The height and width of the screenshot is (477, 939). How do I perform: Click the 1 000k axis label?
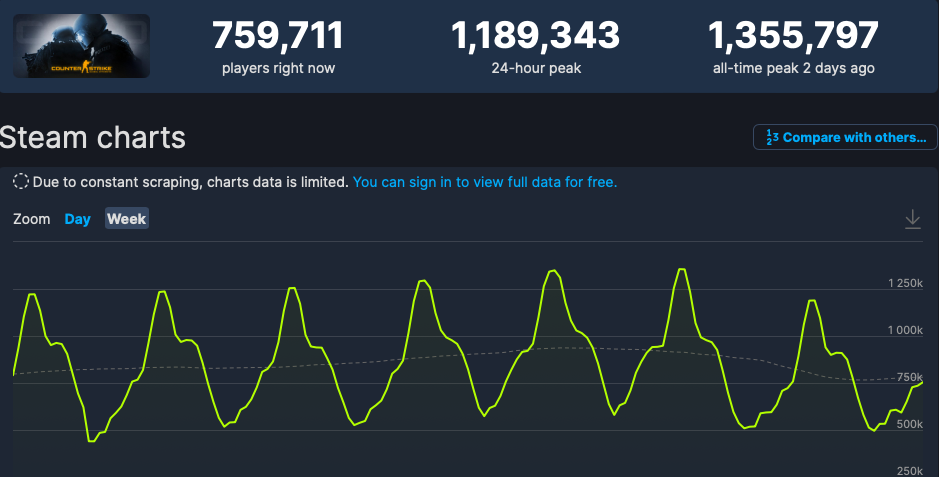[x=905, y=331]
